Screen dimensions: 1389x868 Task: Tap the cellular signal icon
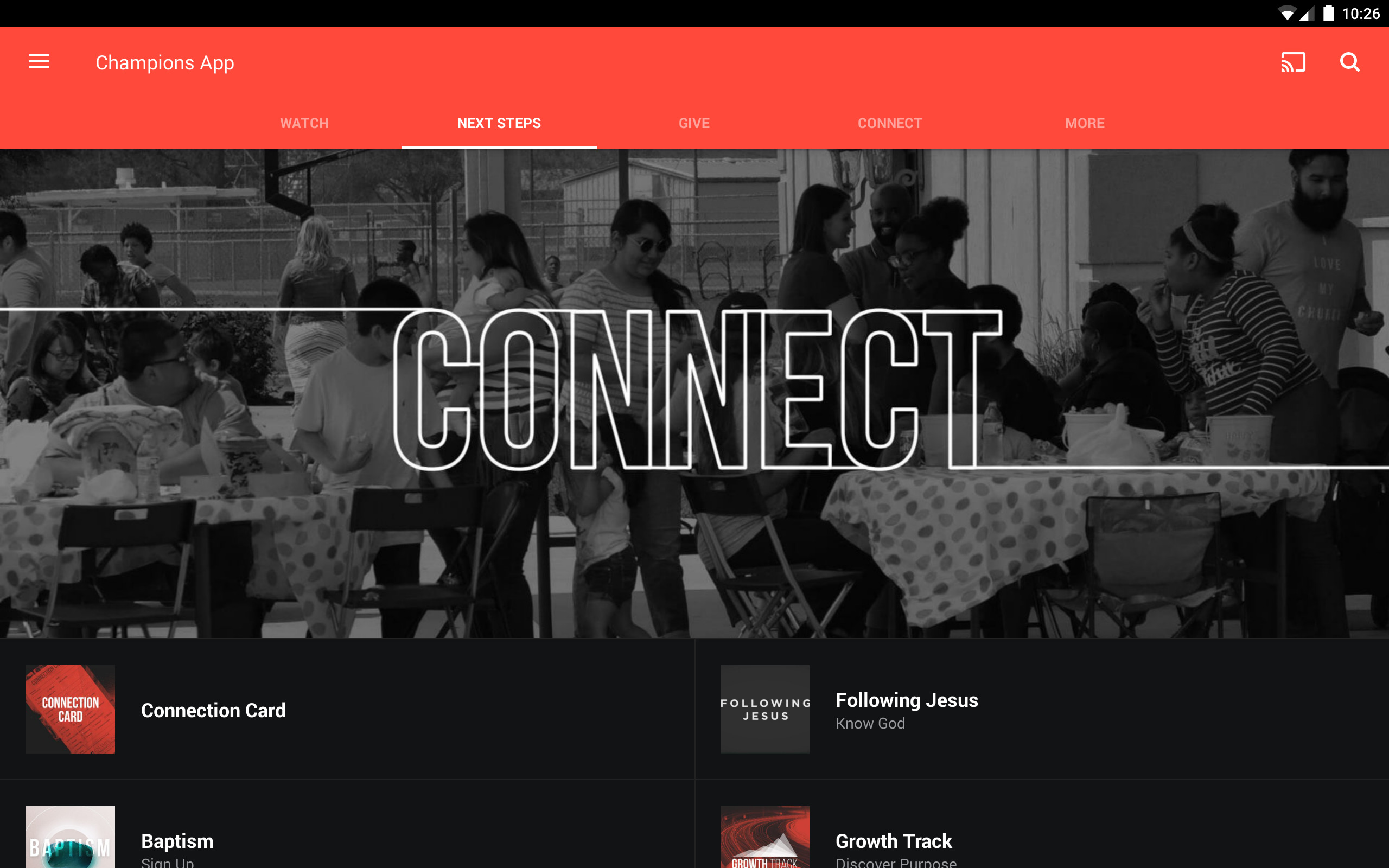pos(1307,14)
